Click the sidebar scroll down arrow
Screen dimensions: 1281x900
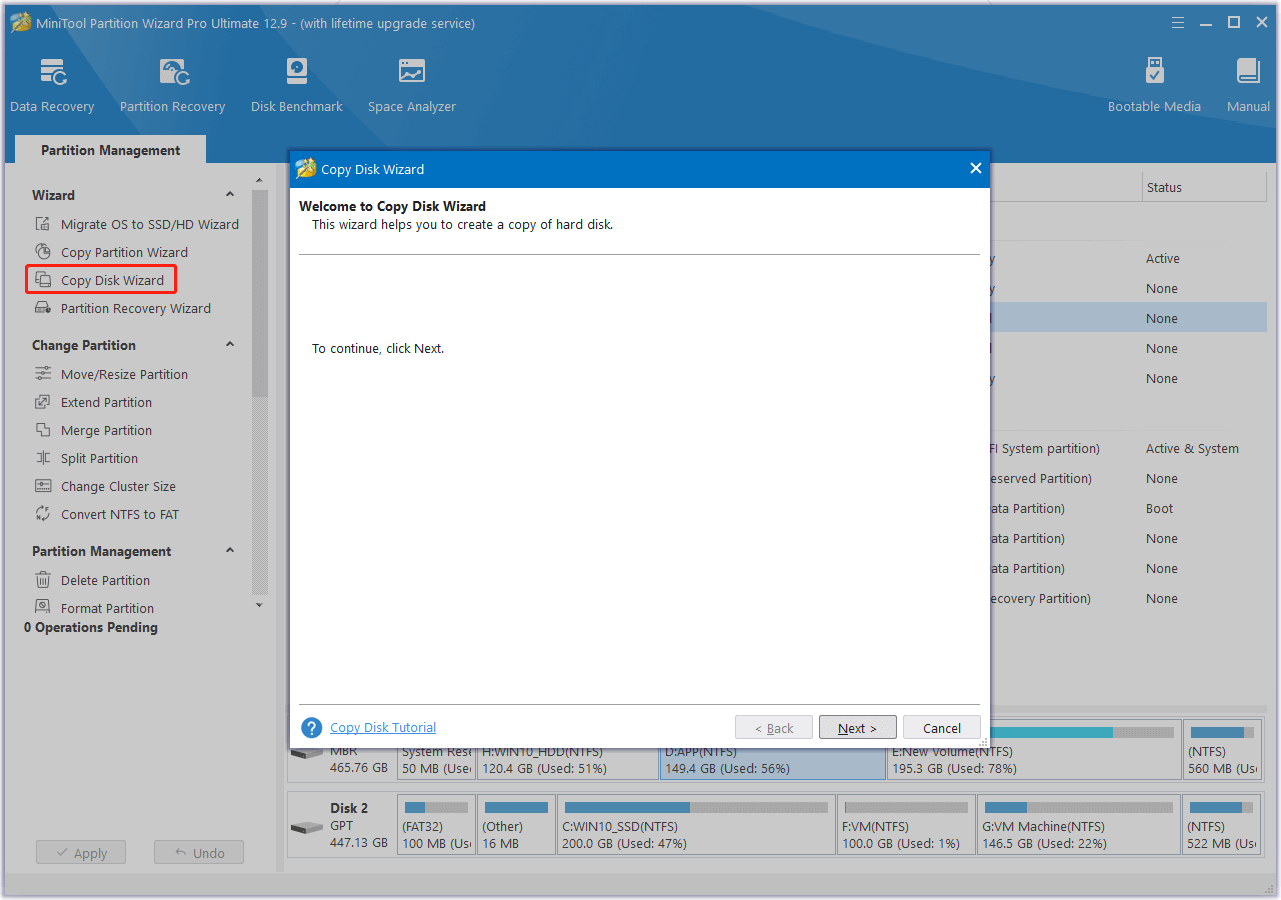(x=260, y=604)
